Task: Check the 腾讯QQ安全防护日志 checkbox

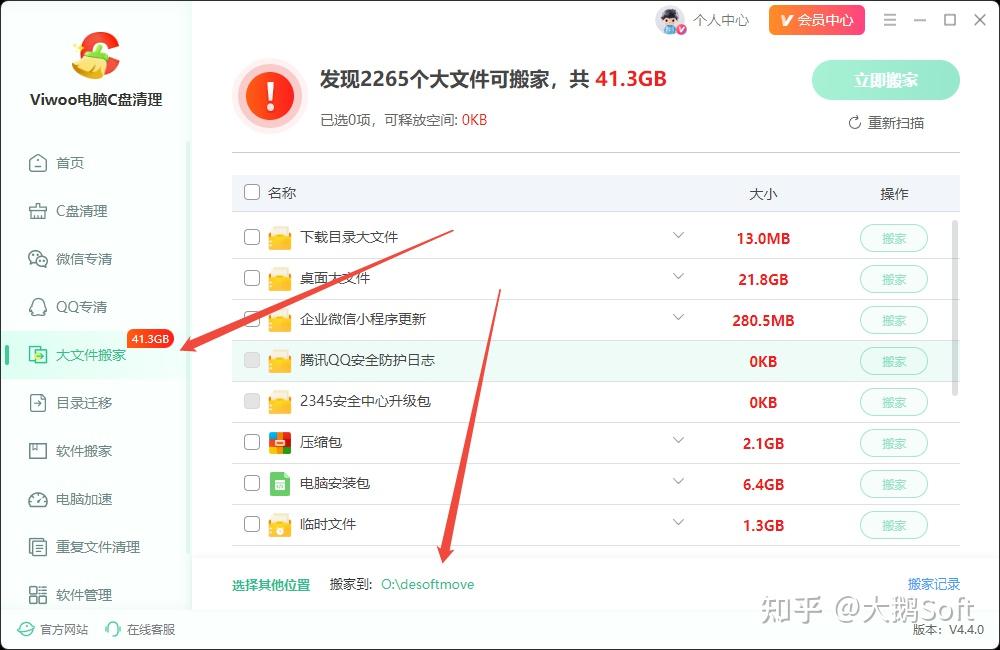Action: (x=252, y=360)
